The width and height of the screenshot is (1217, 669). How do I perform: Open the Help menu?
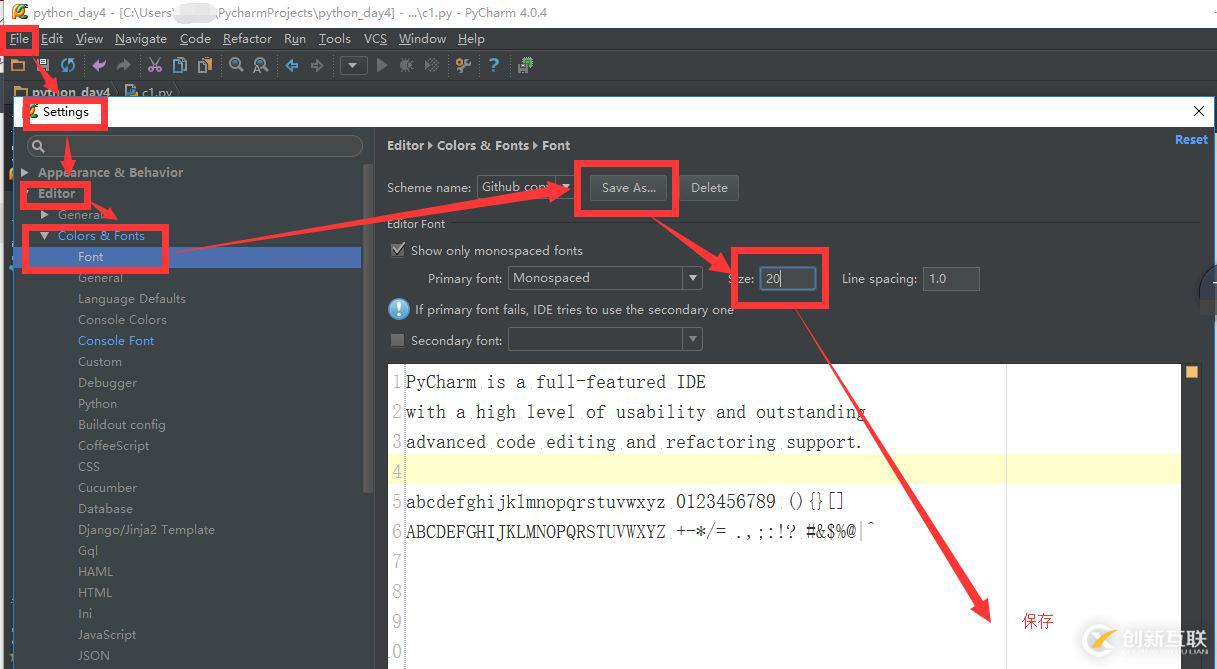(471, 38)
